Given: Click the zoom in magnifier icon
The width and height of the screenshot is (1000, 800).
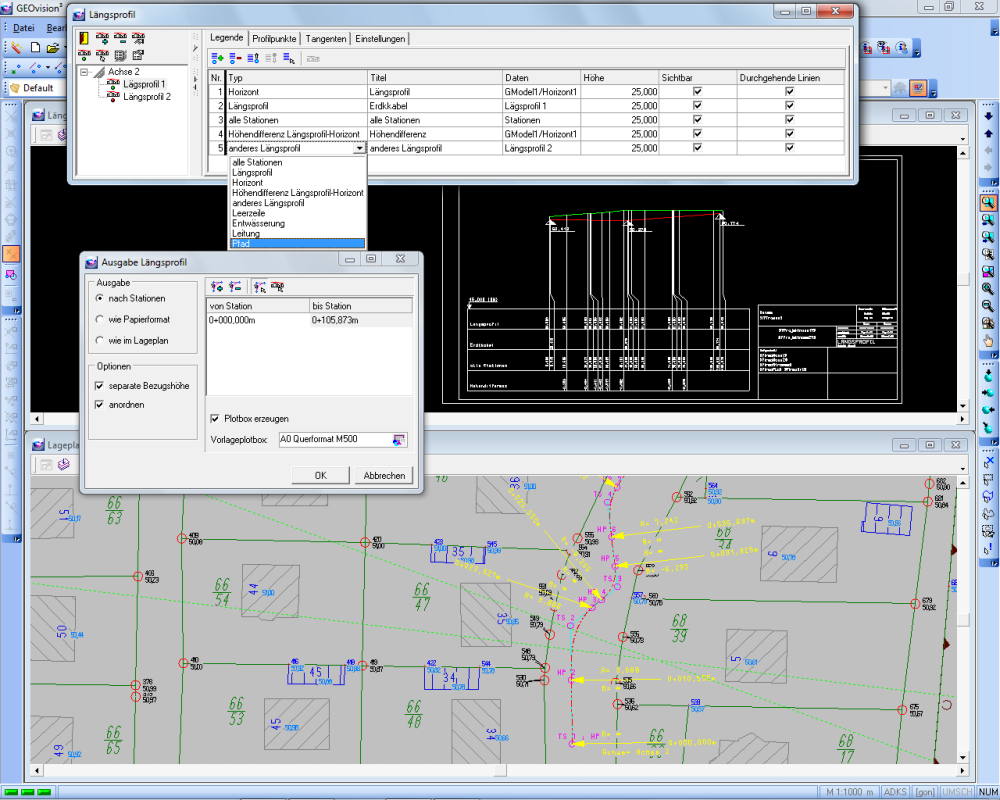Looking at the screenshot, I should 988,289.
